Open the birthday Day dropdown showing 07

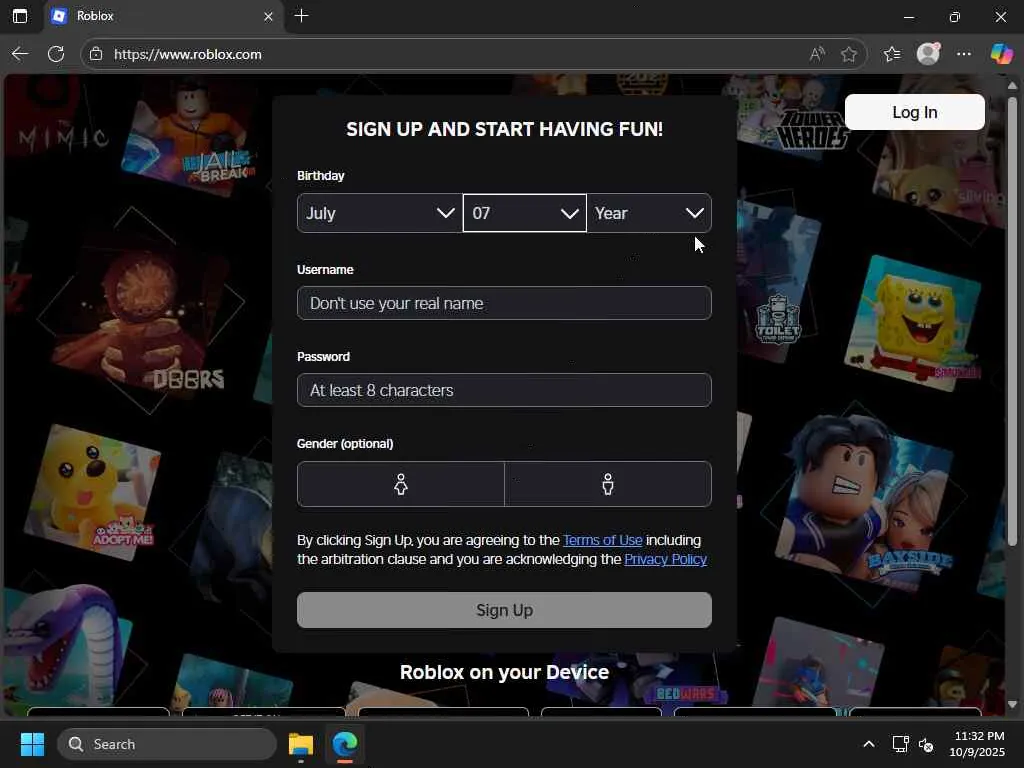tap(524, 213)
